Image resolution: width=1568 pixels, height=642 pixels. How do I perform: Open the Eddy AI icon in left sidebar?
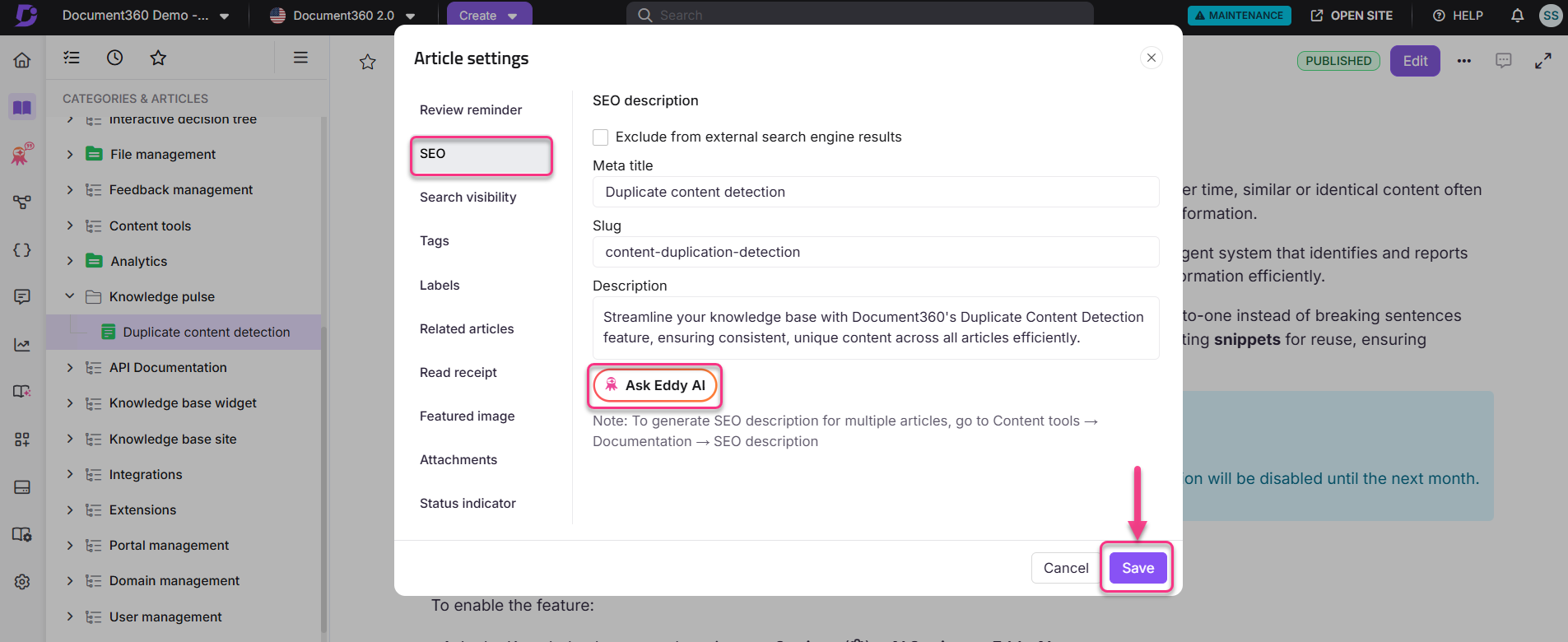(x=22, y=154)
